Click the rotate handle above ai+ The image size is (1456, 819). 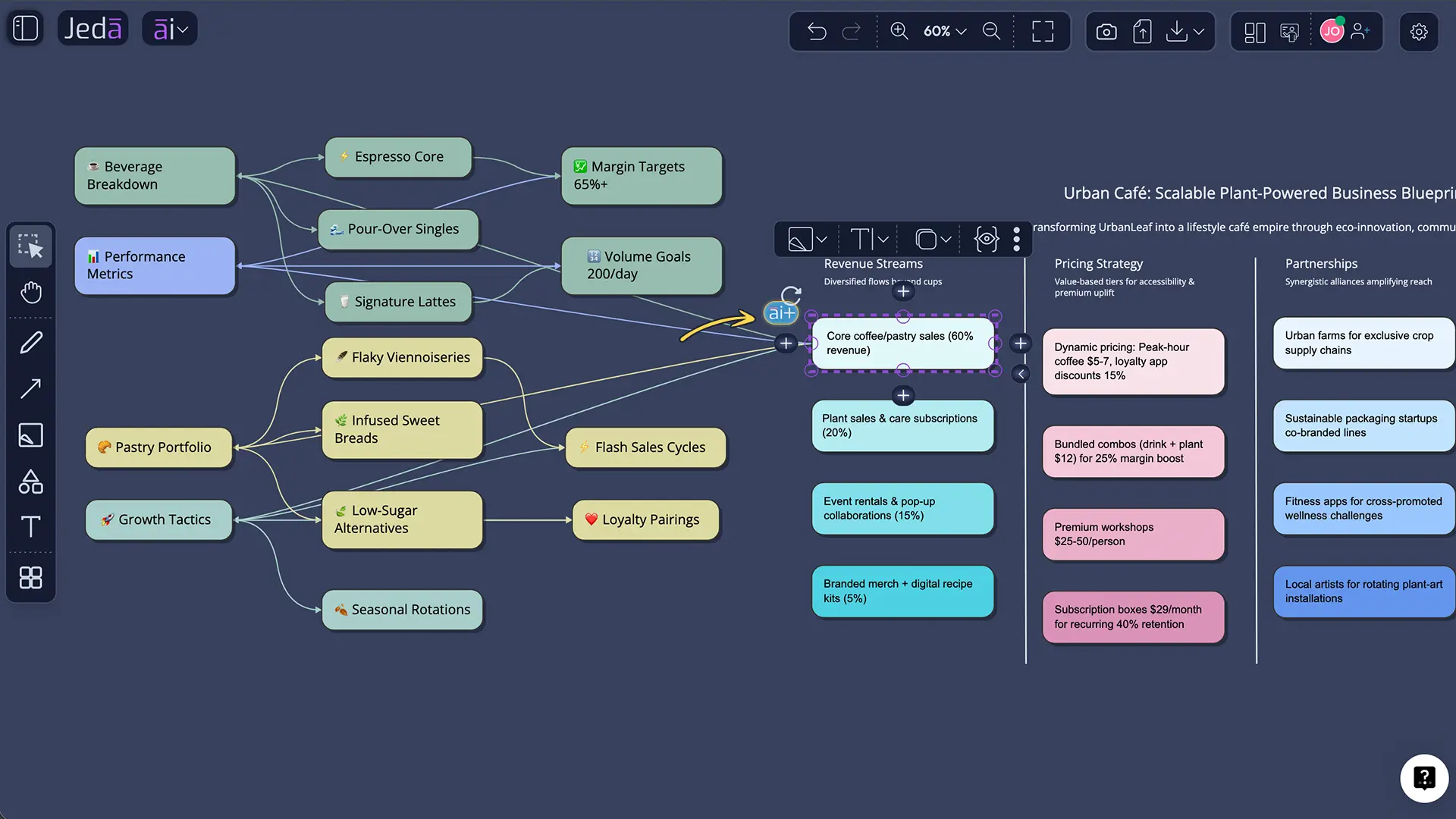click(x=791, y=294)
